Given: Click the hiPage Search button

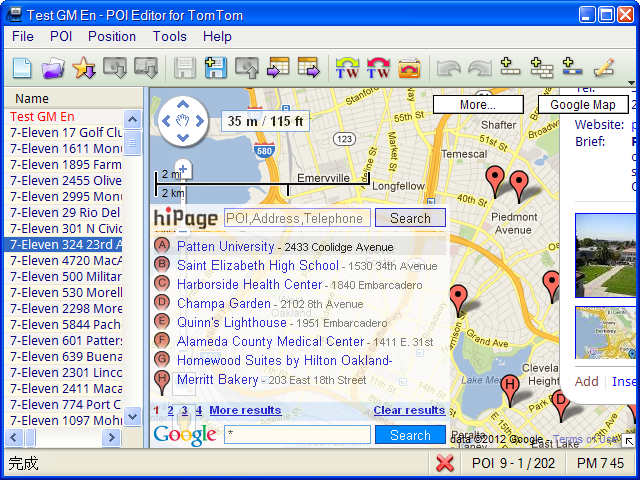Looking at the screenshot, I should click(410, 218).
